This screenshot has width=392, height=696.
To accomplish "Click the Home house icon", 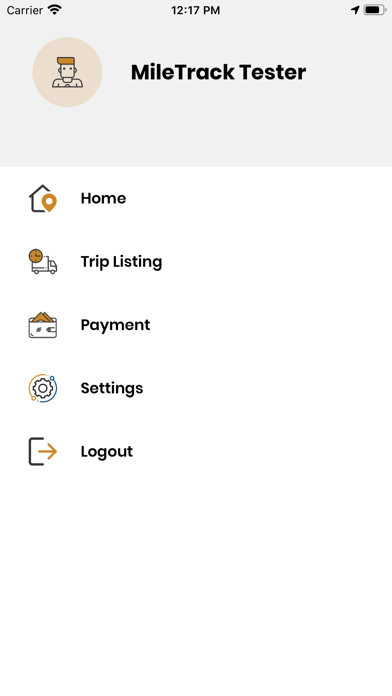I will (x=43, y=198).
